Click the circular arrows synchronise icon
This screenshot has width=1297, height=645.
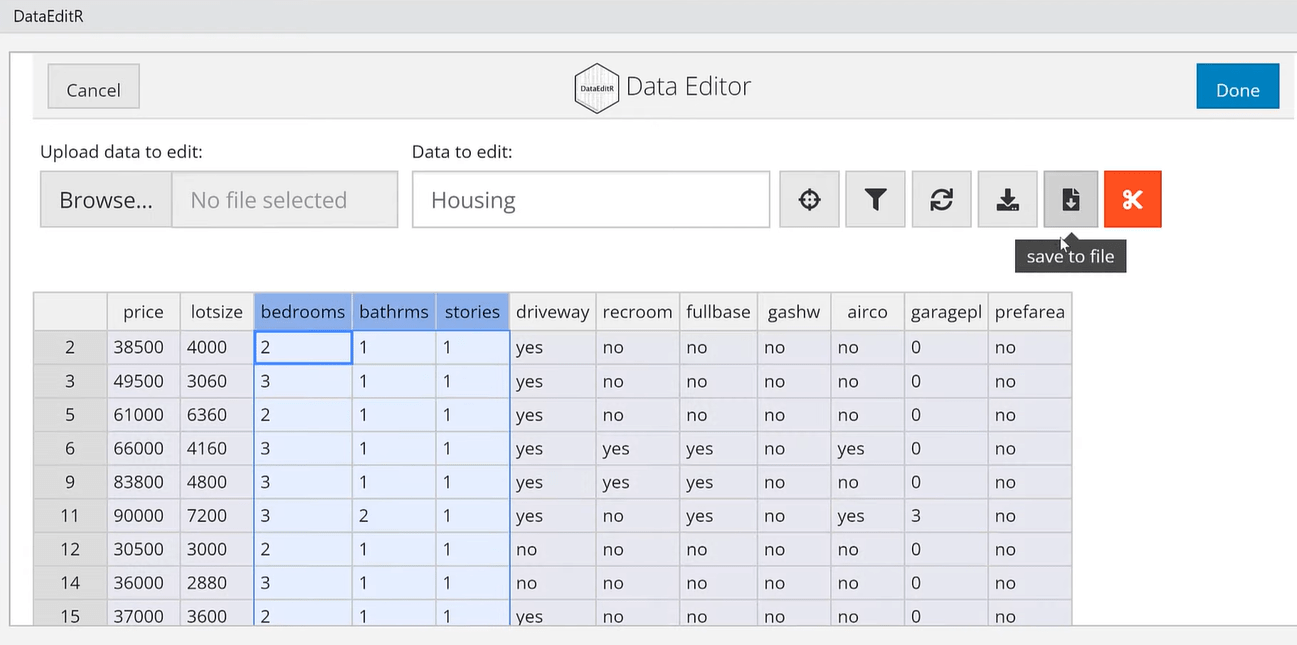941,200
